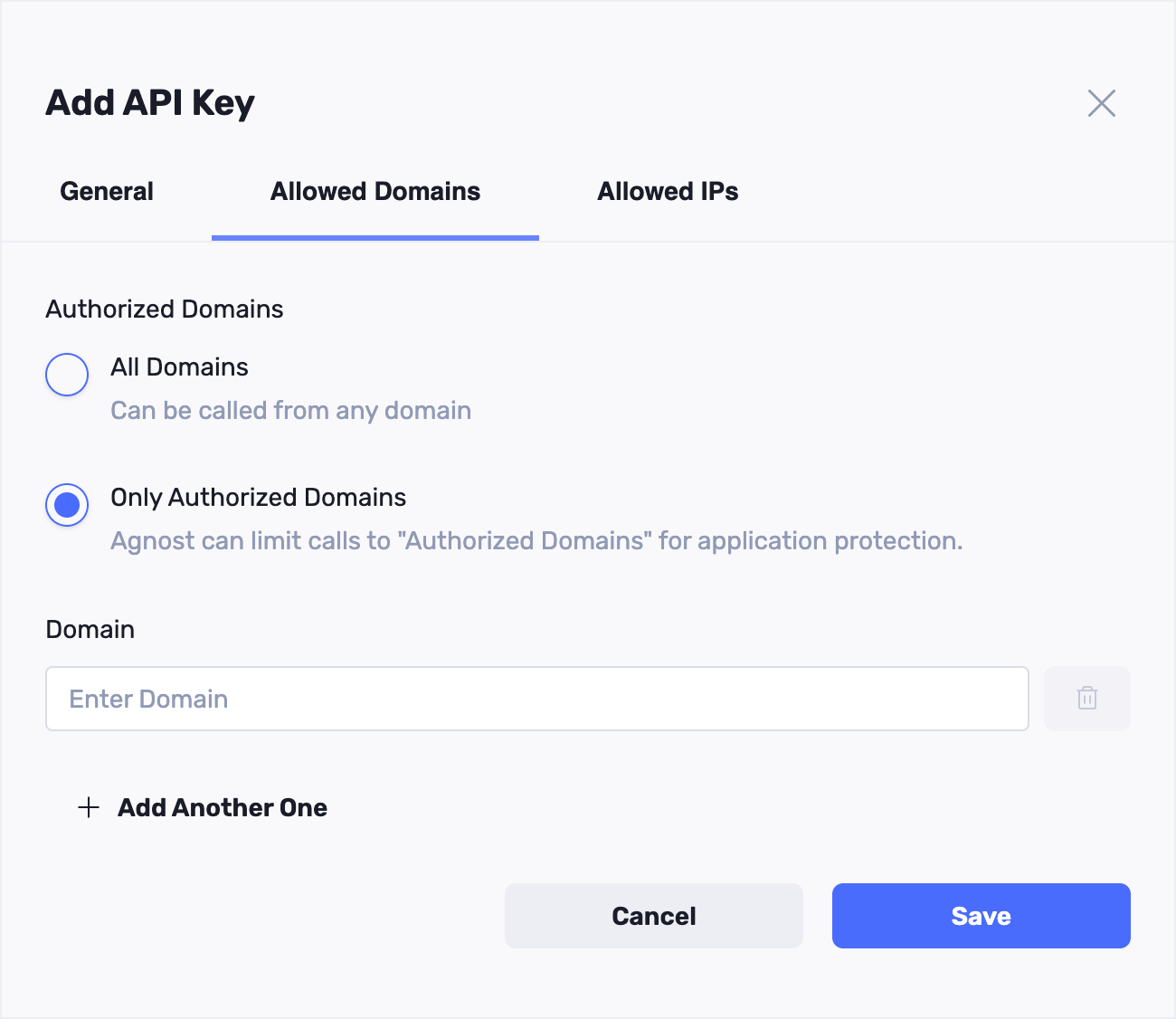The height and width of the screenshot is (1019, 1176).
Task: Click the Only Authorized Domains label text
Action: (258, 498)
